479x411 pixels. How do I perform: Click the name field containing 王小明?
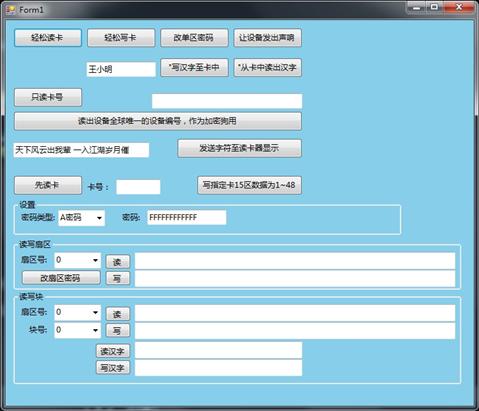121,69
